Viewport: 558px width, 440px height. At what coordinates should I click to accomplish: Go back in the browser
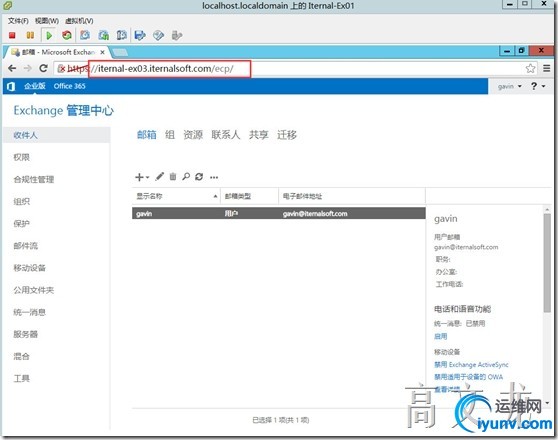click(12, 68)
